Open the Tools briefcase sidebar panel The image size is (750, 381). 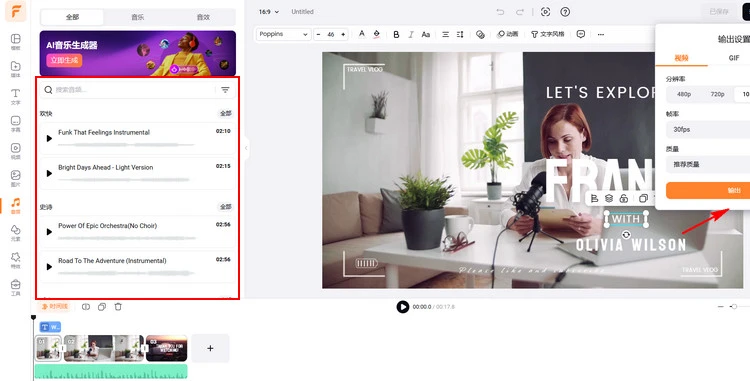[15, 287]
